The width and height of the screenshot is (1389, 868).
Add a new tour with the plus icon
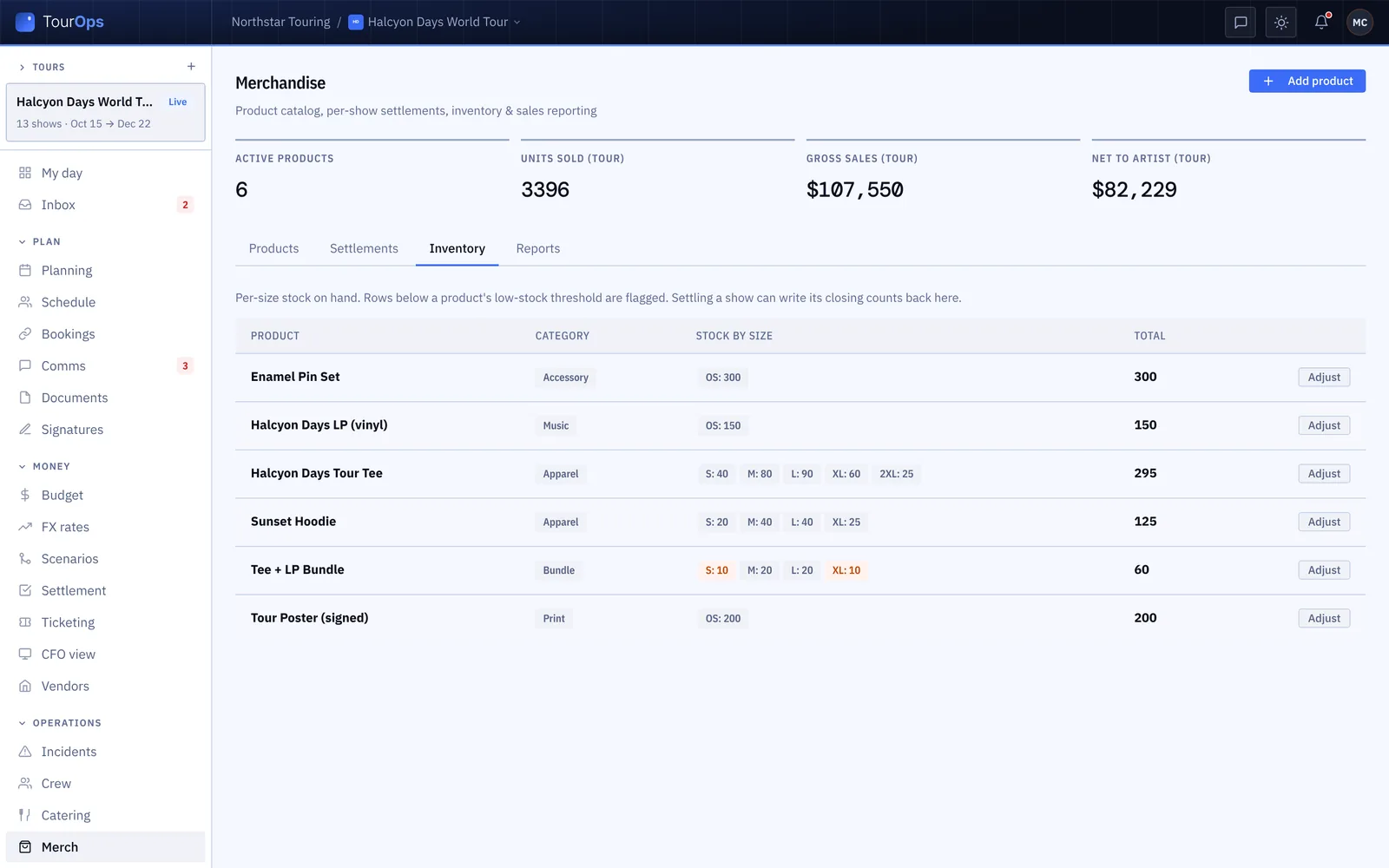click(191, 67)
